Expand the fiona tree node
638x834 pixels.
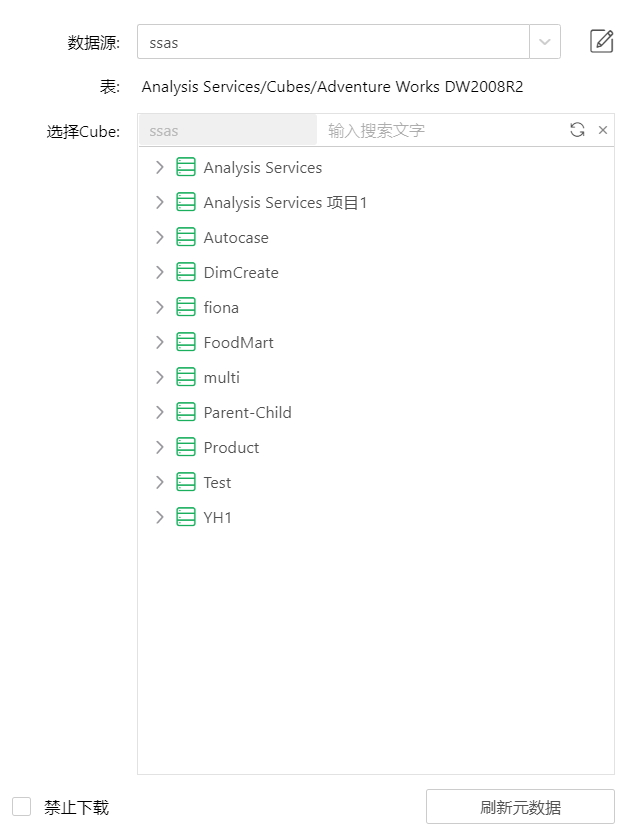click(x=159, y=307)
